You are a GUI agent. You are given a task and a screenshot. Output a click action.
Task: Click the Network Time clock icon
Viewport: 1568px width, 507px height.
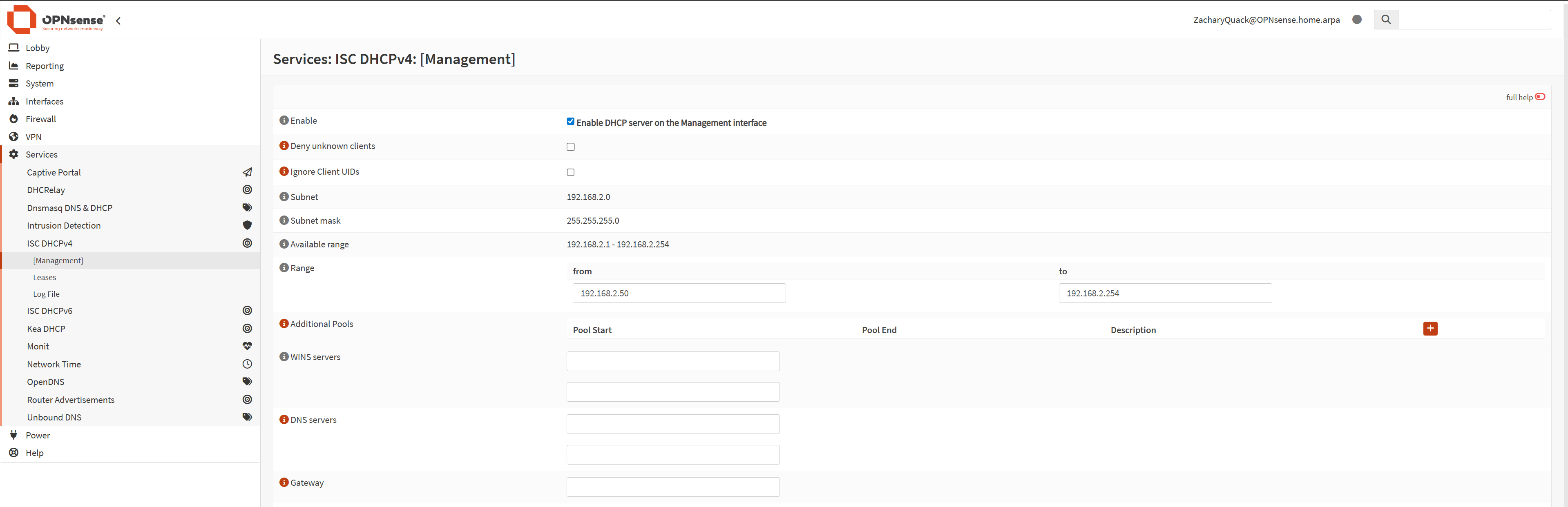pyautogui.click(x=247, y=364)
